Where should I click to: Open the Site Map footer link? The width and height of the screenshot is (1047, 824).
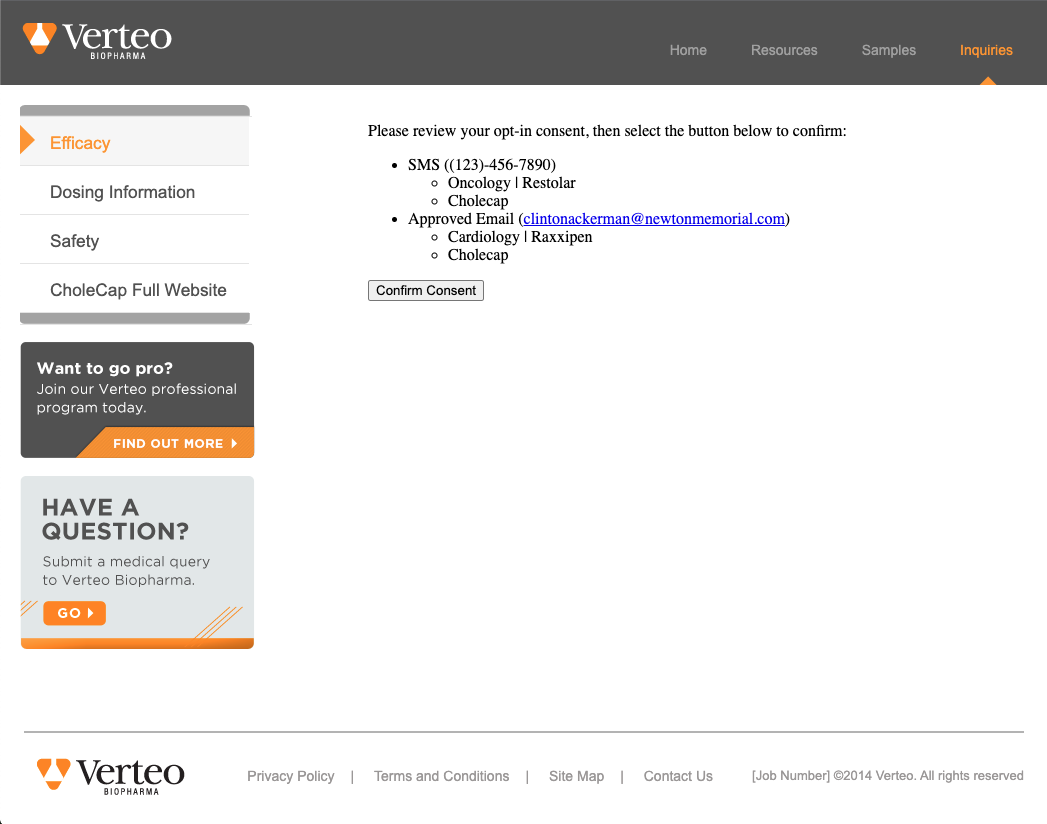pos(576,776)
